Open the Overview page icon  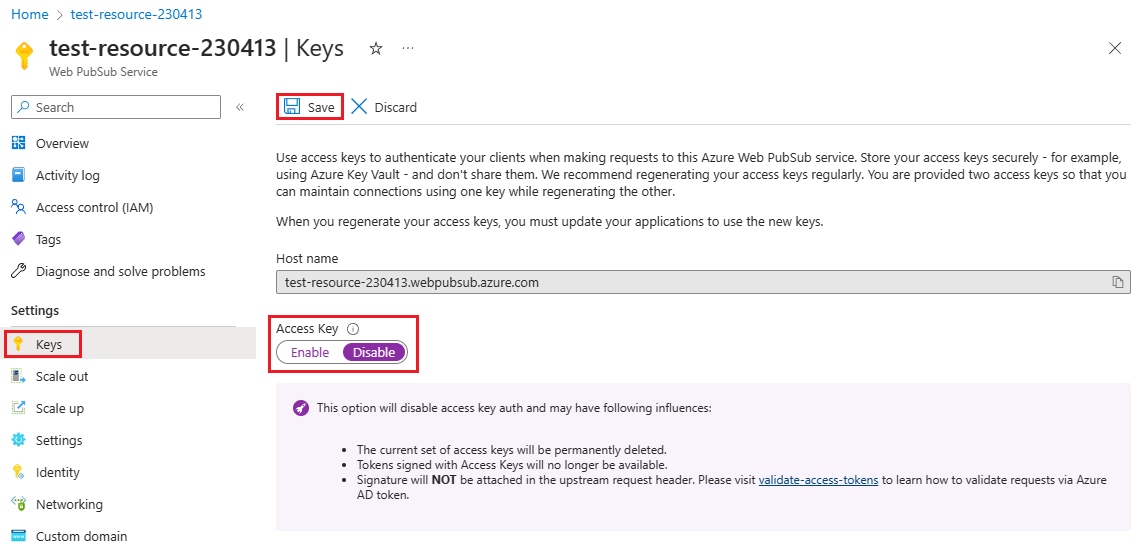pyautogui.click(x=18, y=143)
